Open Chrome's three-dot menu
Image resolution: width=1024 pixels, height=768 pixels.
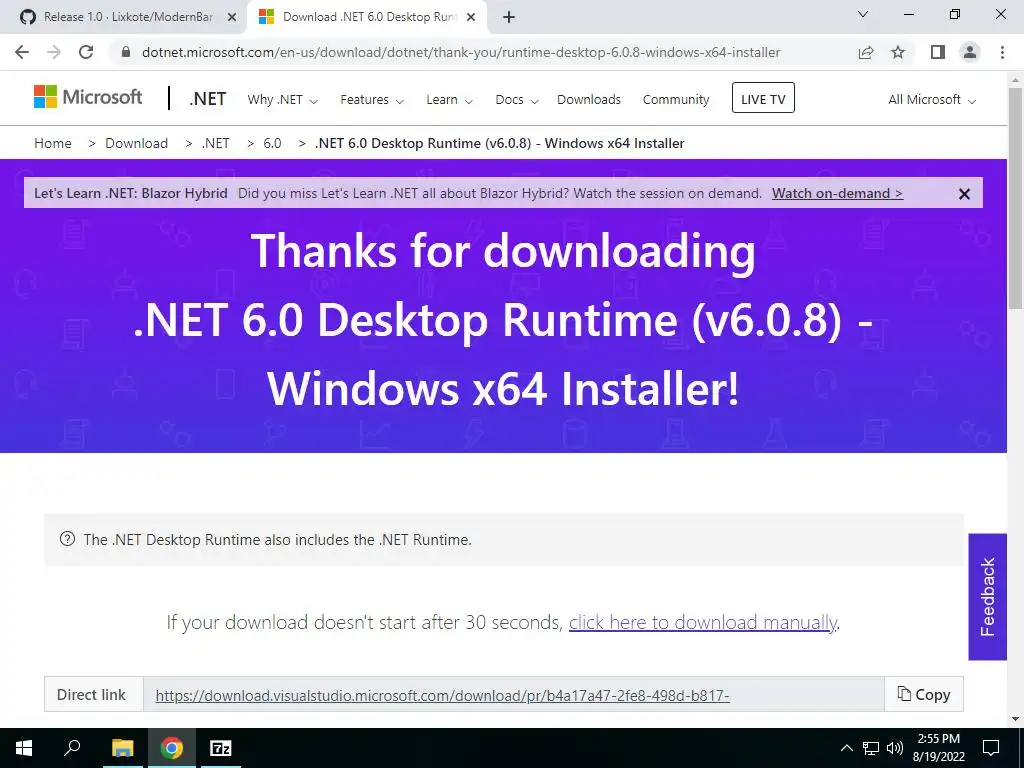1002,52
